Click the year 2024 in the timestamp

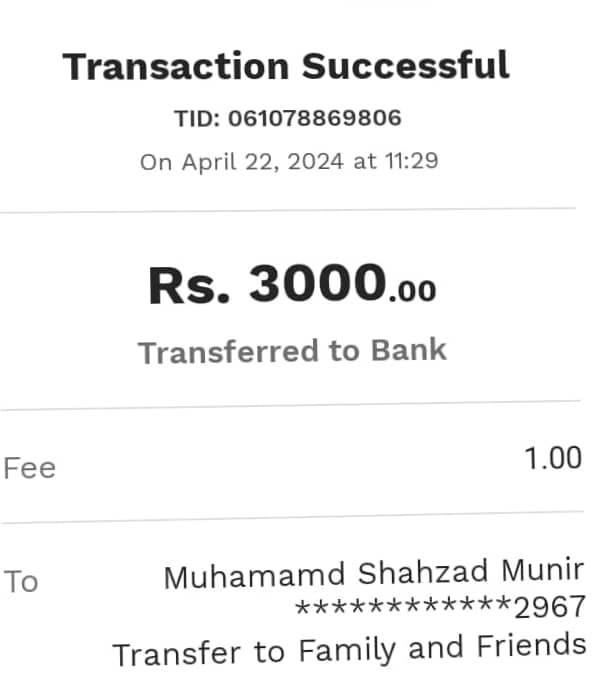point(315,161)
